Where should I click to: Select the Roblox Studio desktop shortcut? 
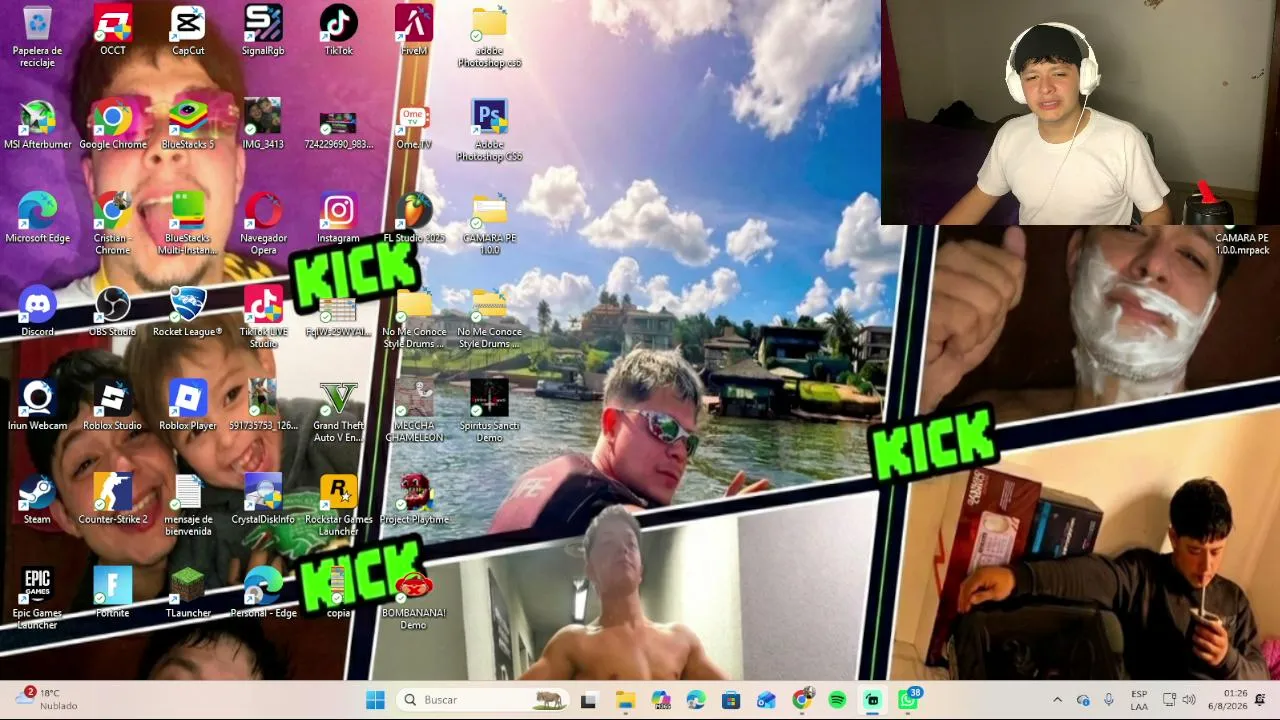click(x=113, y=406)
